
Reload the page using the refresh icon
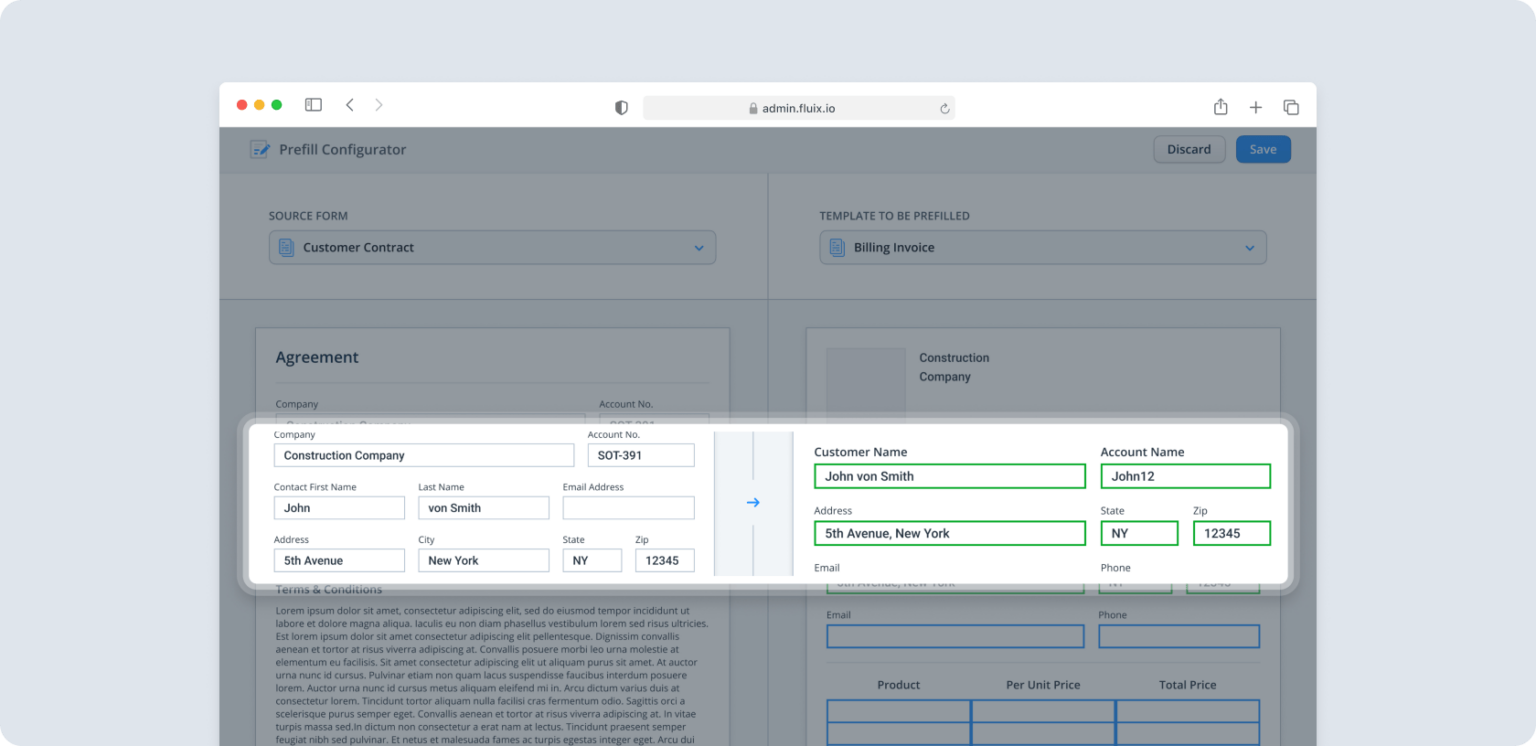tap(944, 107)
